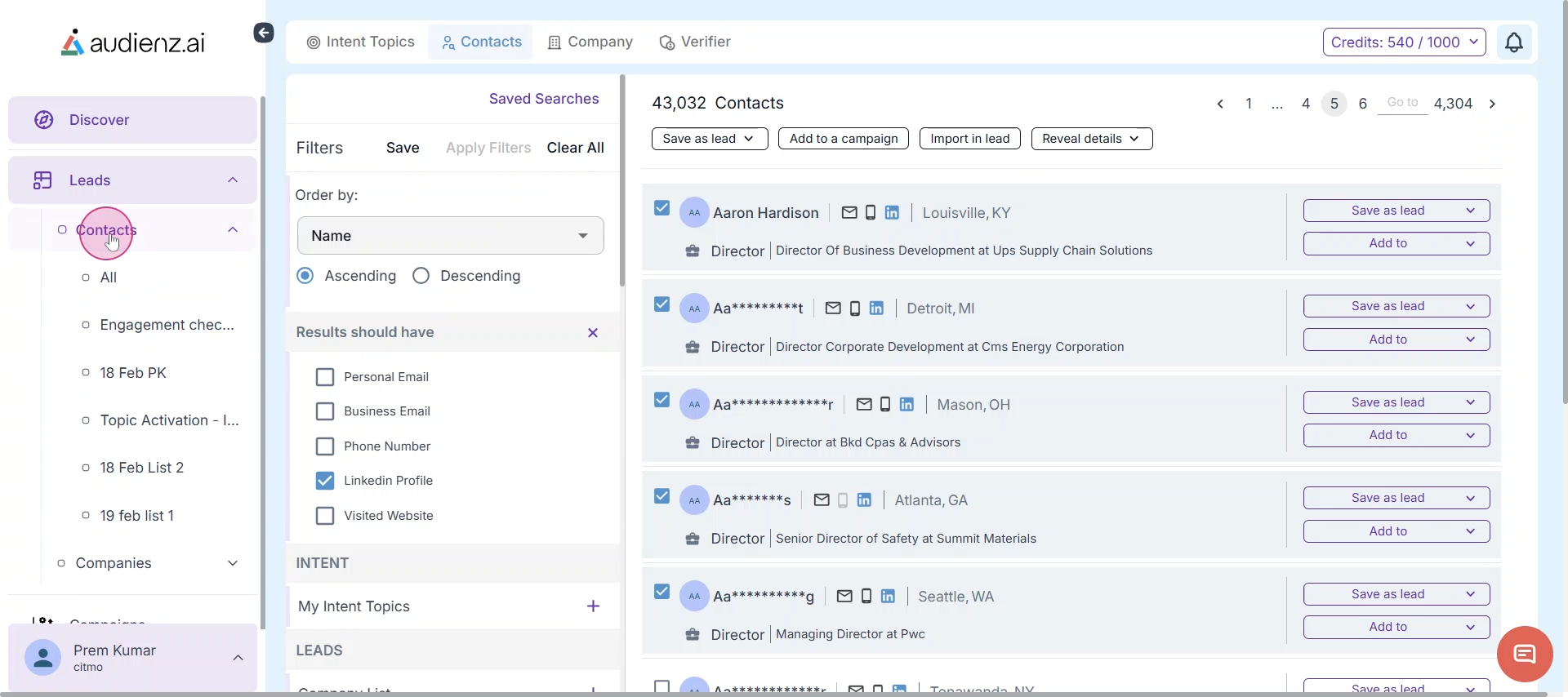Open Saved Searches
The image size is (1568, 697).
(x=544, y=99)
